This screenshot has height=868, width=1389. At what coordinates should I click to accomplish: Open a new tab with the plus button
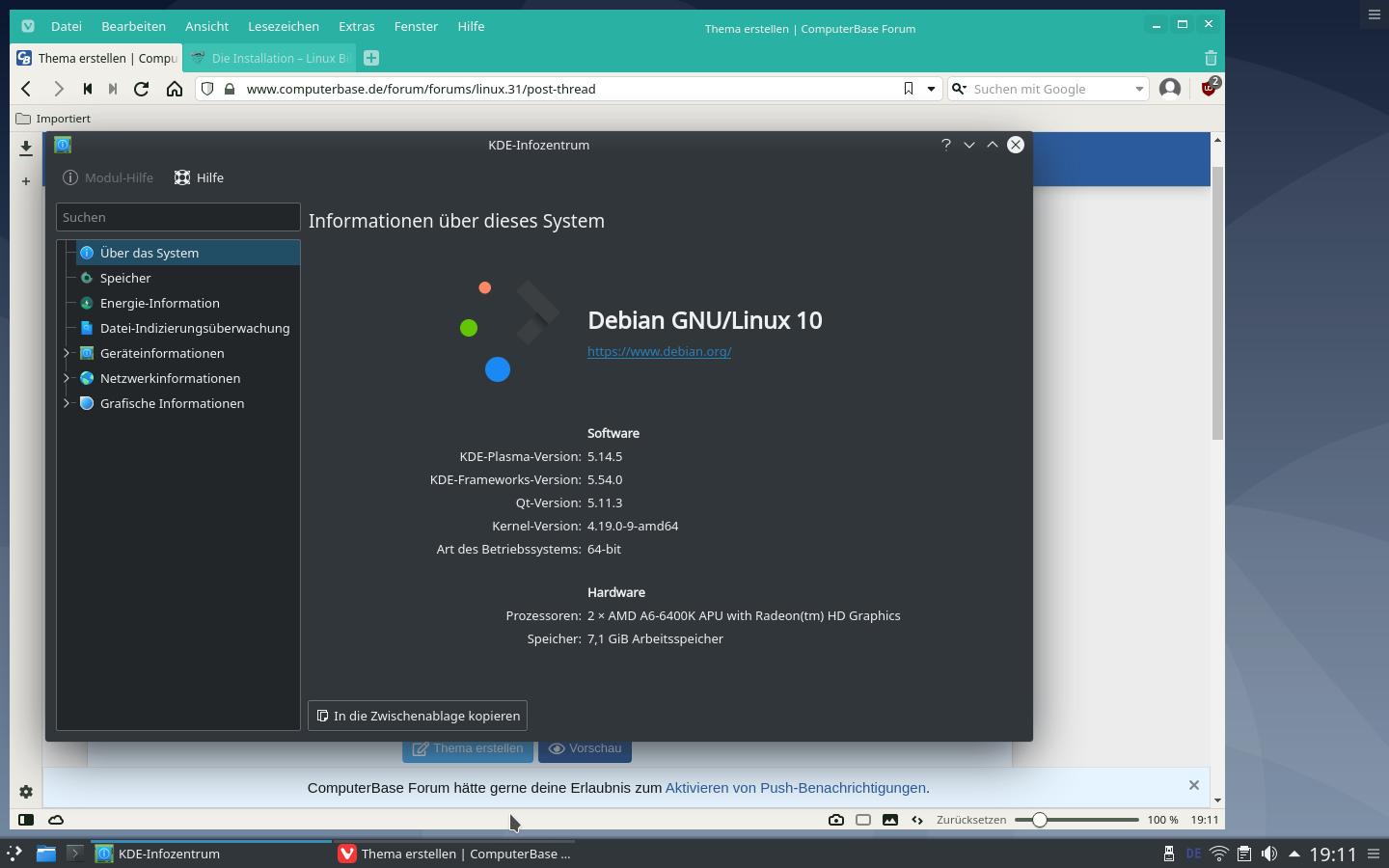tap(371, 58)
